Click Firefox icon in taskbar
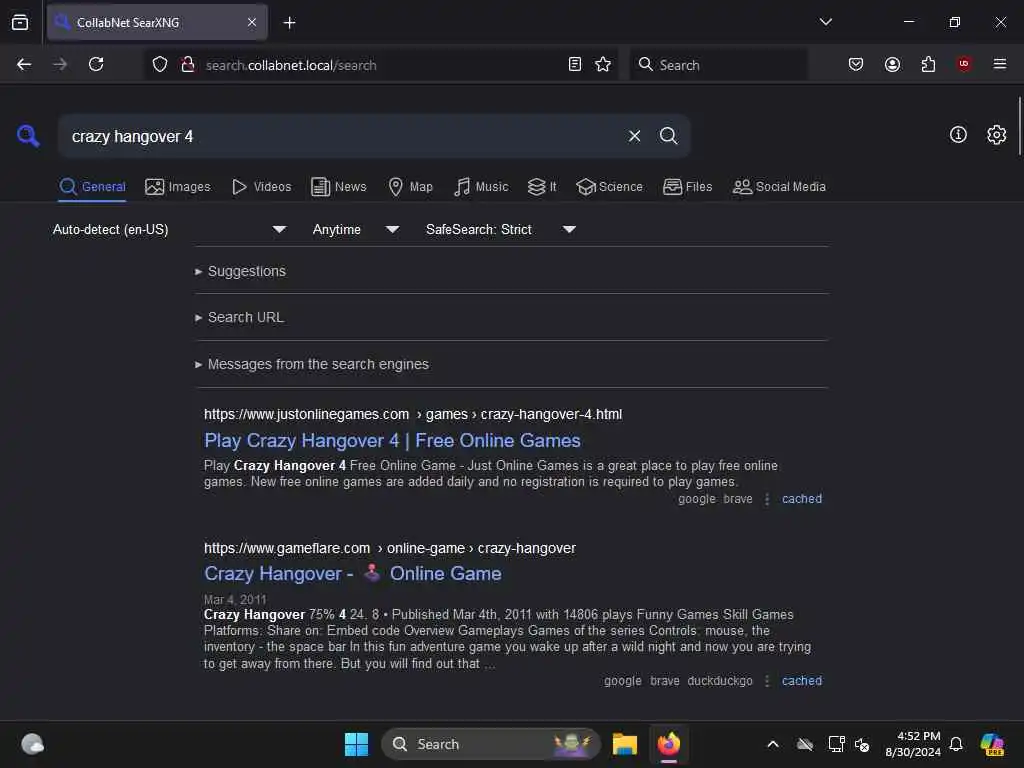 point(668,744)
